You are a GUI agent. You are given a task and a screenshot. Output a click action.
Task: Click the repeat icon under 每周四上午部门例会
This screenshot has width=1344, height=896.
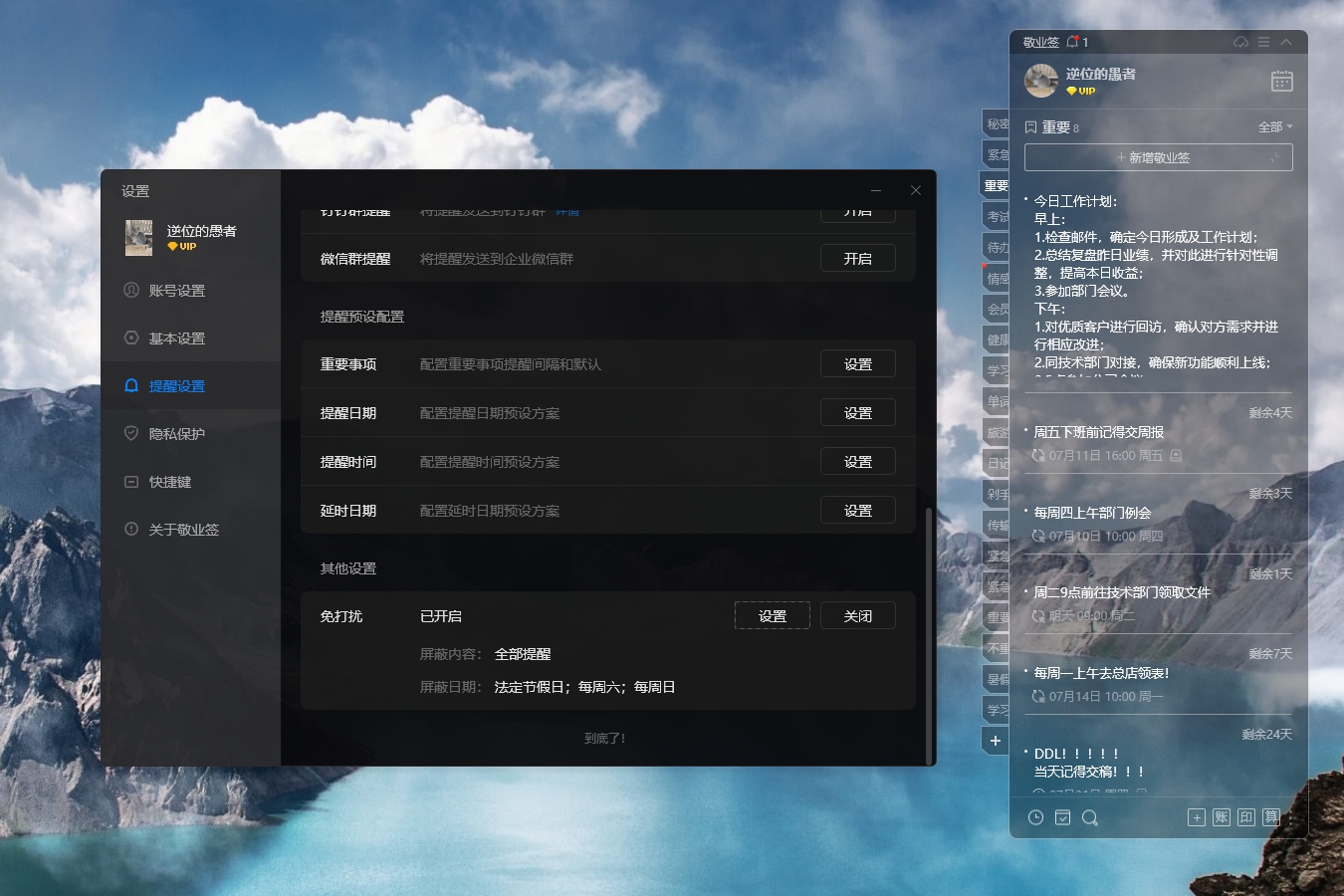point(1038,536)
